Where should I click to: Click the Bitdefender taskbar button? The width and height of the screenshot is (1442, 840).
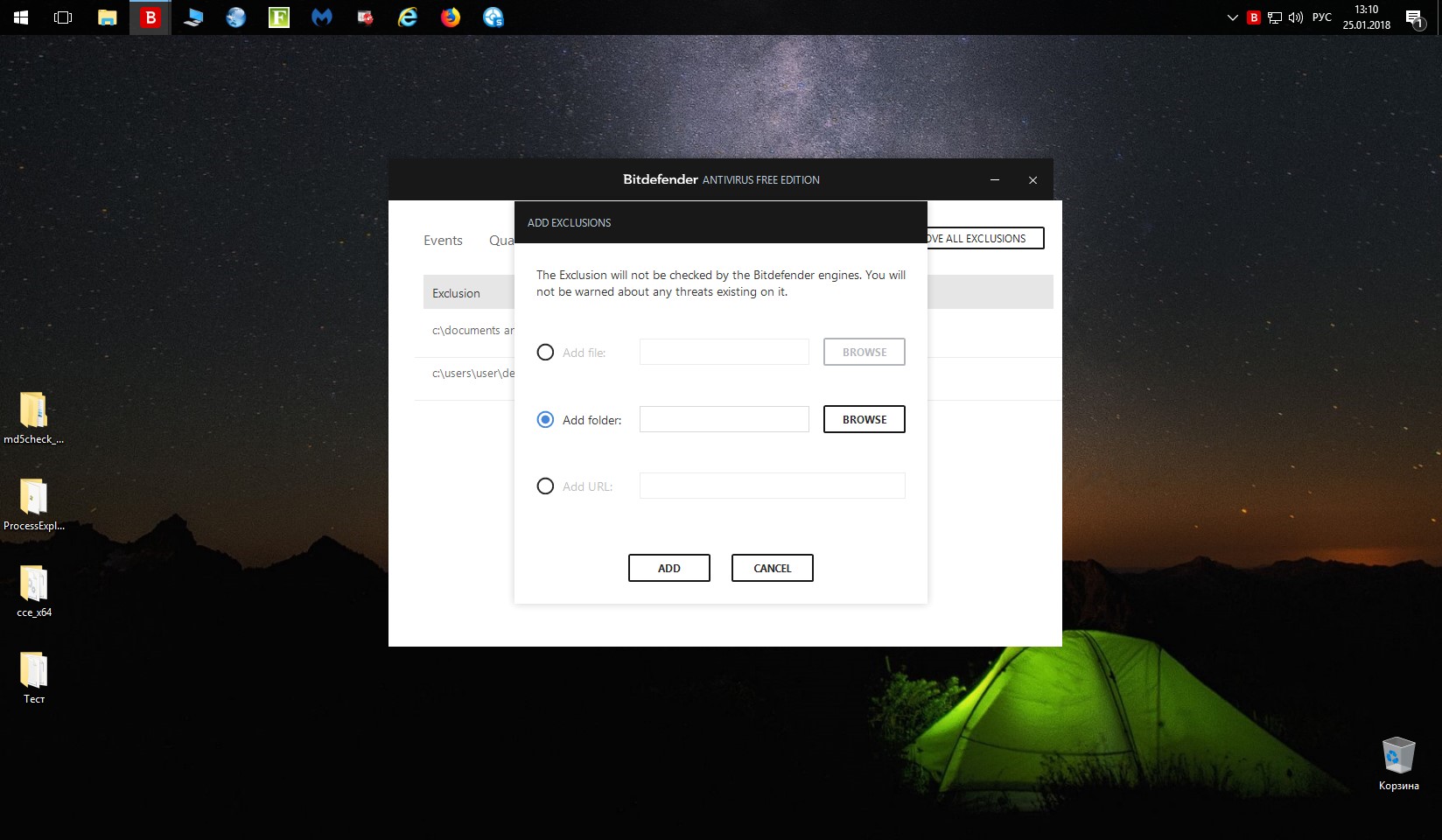150,17
